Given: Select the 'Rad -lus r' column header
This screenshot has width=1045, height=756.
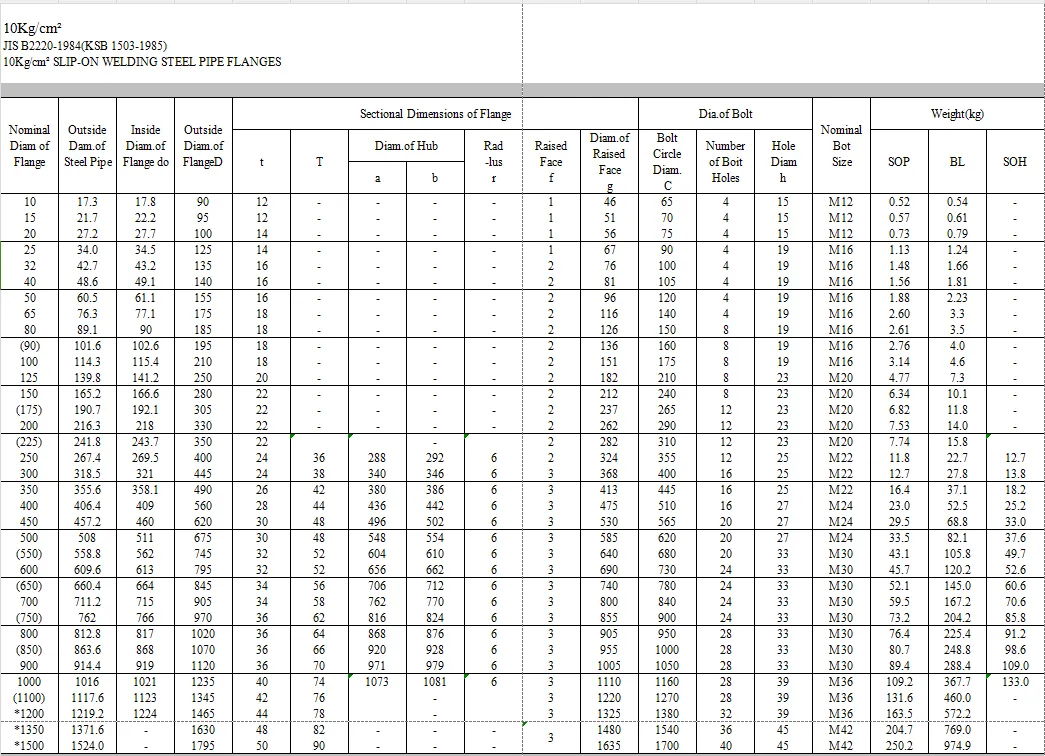Looking at the screenshot, I should click(493, 162).
